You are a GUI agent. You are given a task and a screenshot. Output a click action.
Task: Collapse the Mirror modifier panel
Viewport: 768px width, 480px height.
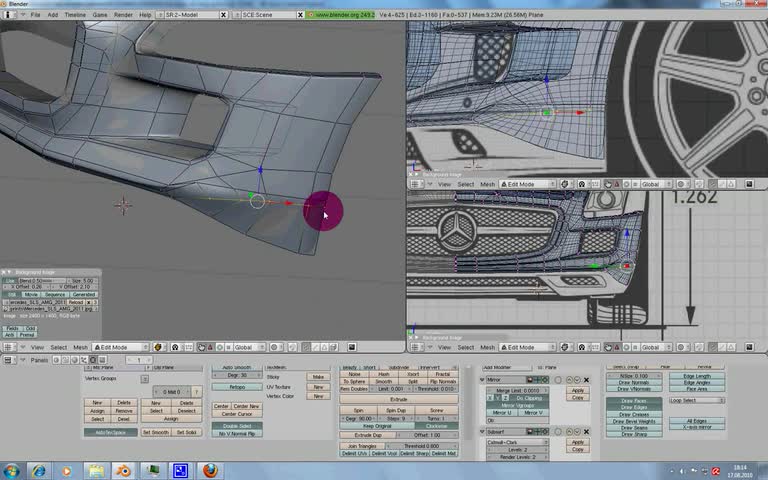click(x=483, y=380)
